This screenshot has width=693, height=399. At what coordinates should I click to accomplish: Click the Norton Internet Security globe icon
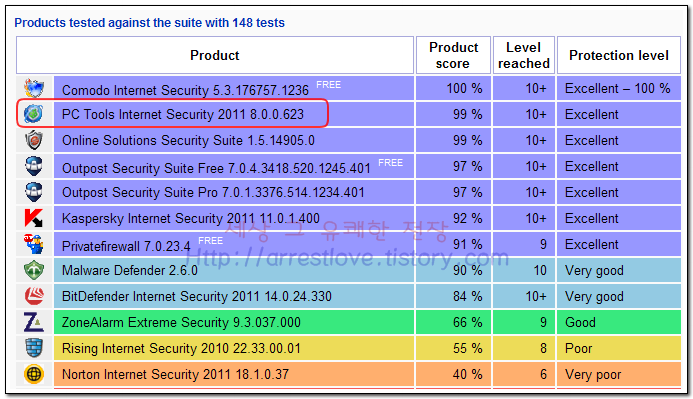tap(34, 374)
